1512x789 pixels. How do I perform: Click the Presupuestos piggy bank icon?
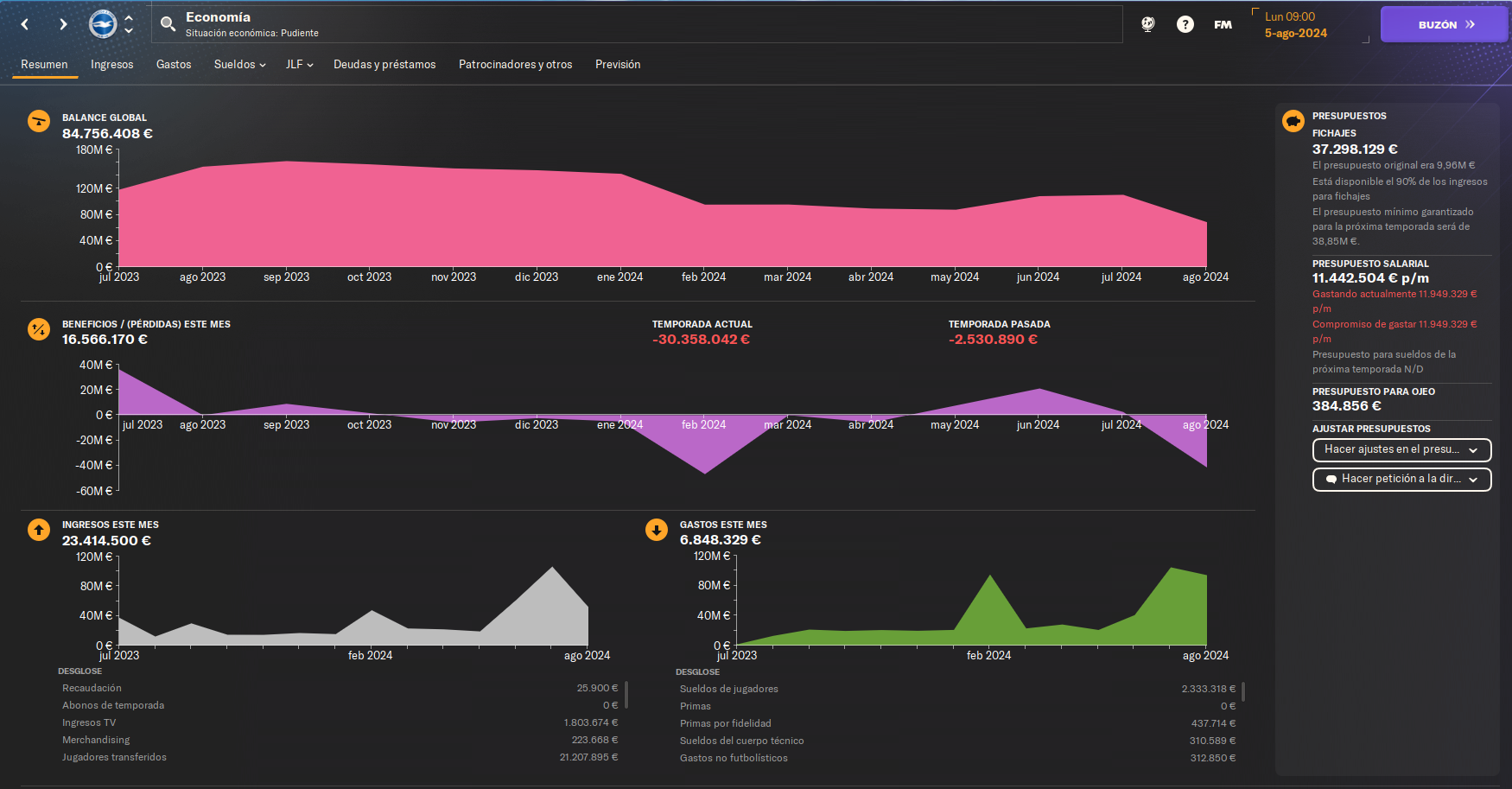pyautogui.click(x=1293, y=121)
